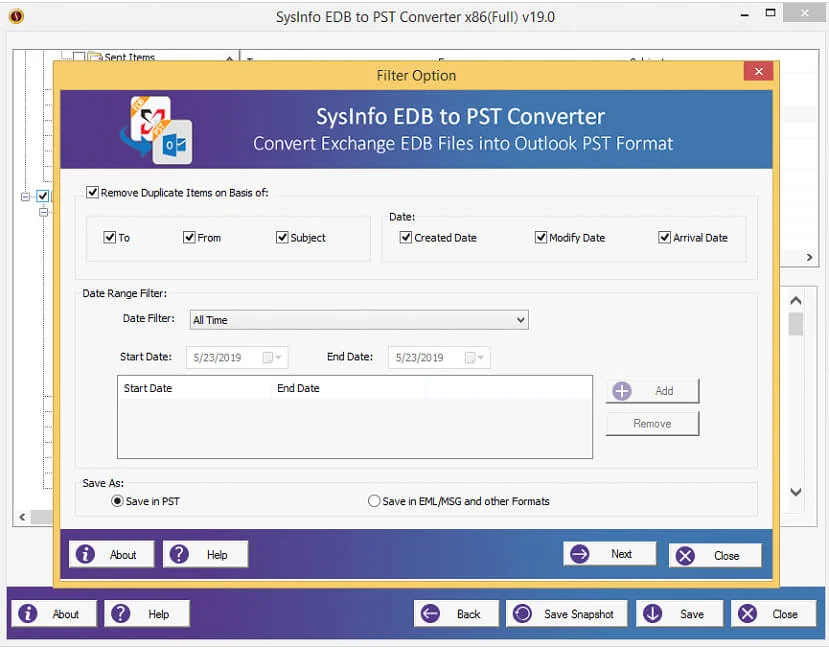
Task: Click the About info icon in Filter dialog
Action: coord(87,554)
